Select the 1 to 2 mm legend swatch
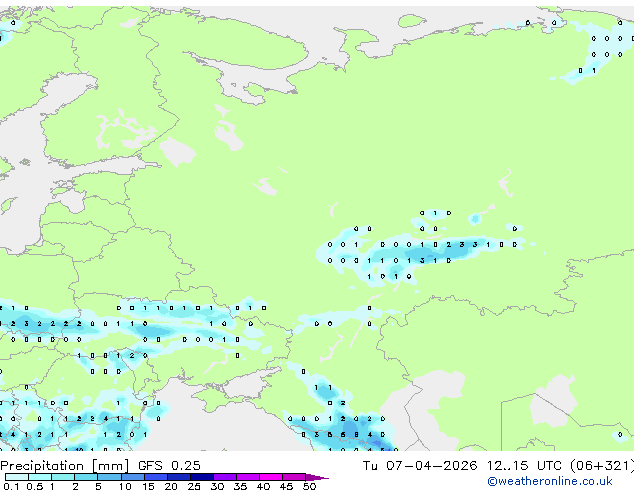634x490 pixels. (x=63, y=477)
